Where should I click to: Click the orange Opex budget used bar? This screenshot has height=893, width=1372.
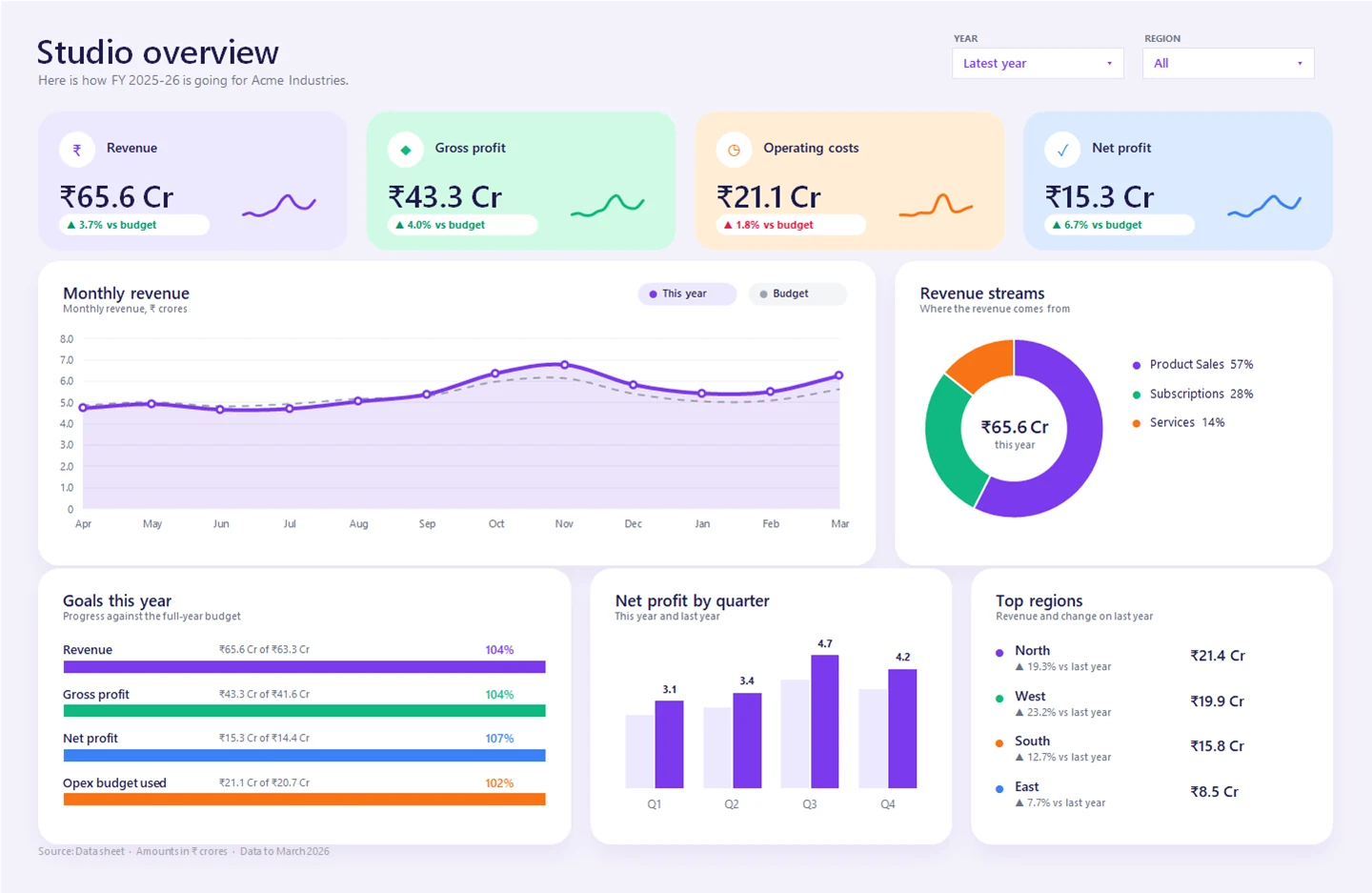pyautogui.click(x=304, y=800)
